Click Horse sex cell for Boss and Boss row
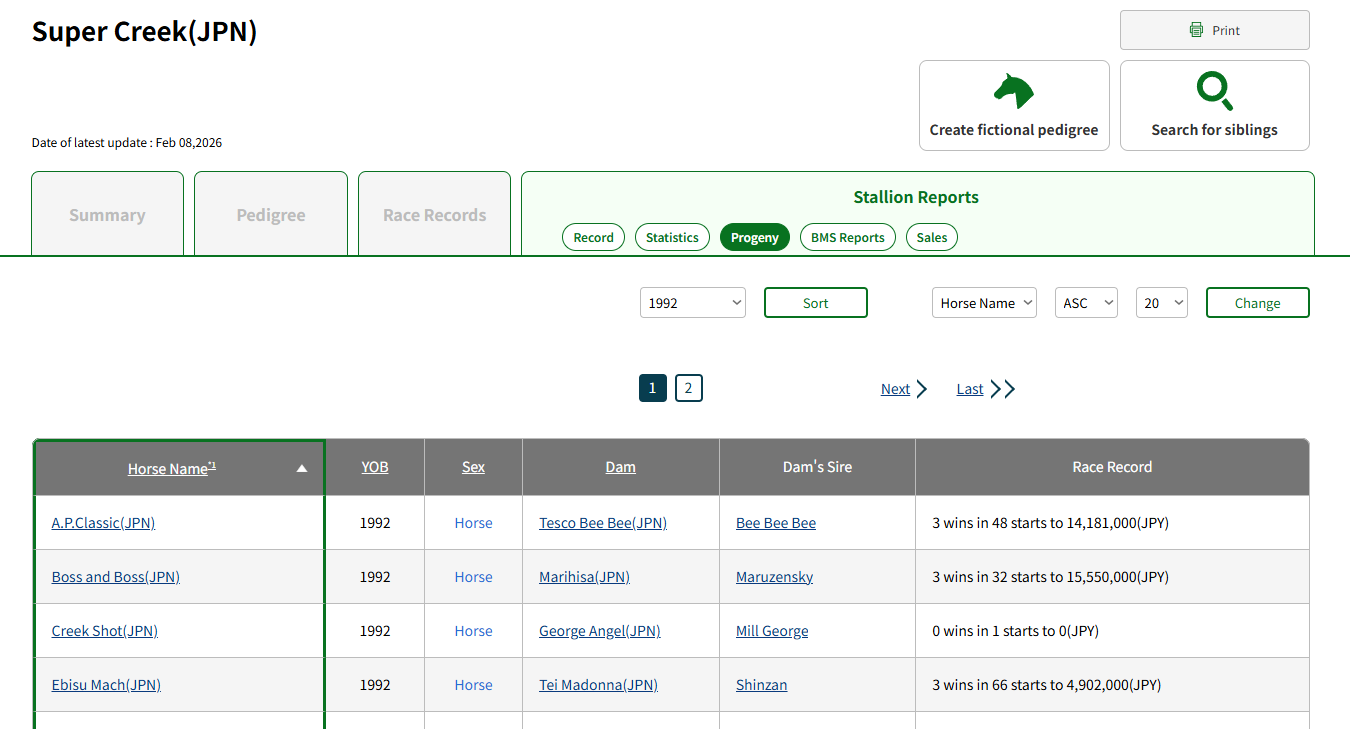The width and height of the screenshot is (1350, 729). tap(473, 577)
